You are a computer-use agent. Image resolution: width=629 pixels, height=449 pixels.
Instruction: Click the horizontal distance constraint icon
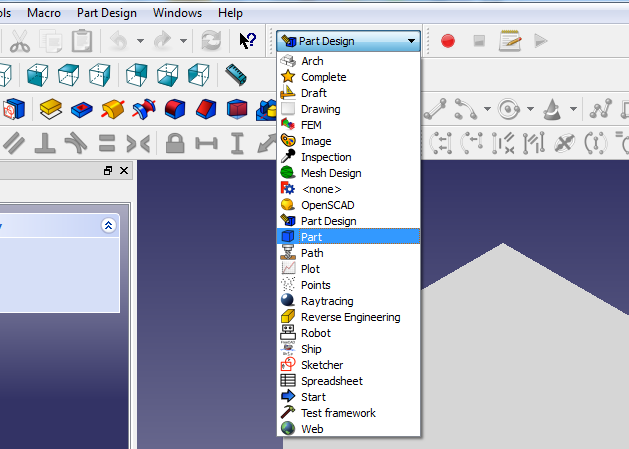[x=206, y=143]
